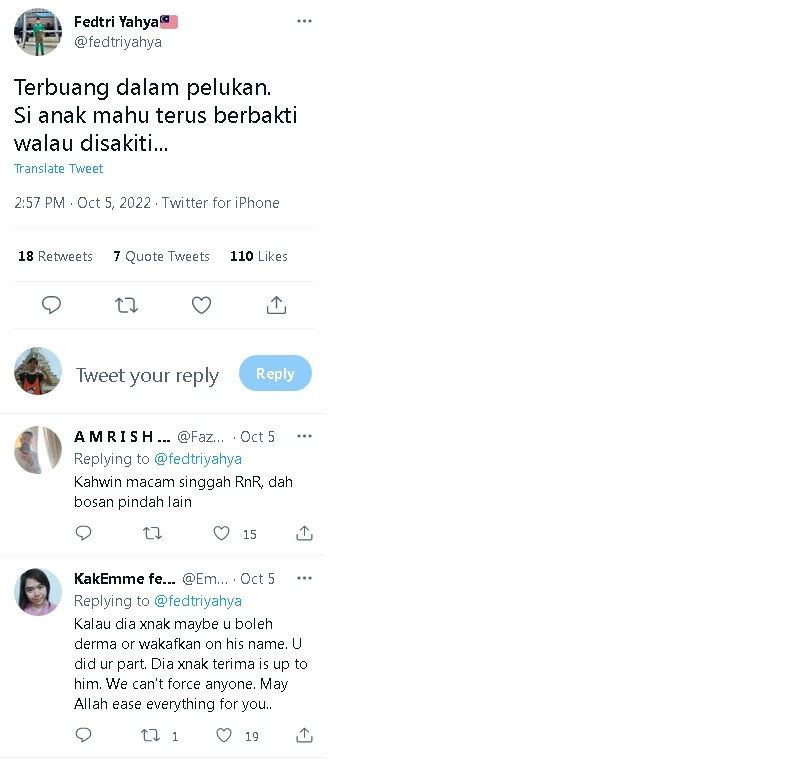The image size is (800, 766).
Task: Like the A M R I S H reply
Action: [x=224, y=534]
